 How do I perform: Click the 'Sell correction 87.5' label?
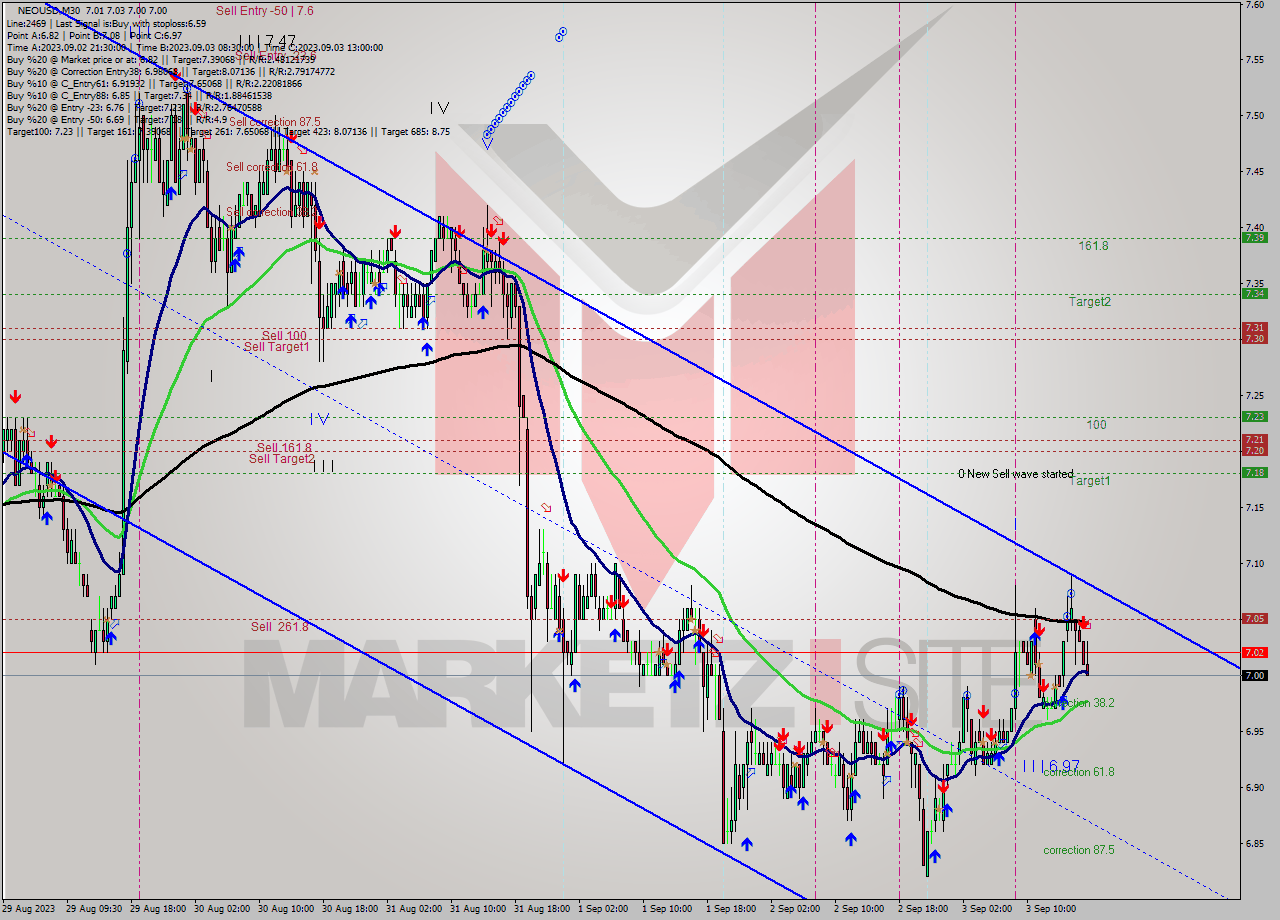274,122
